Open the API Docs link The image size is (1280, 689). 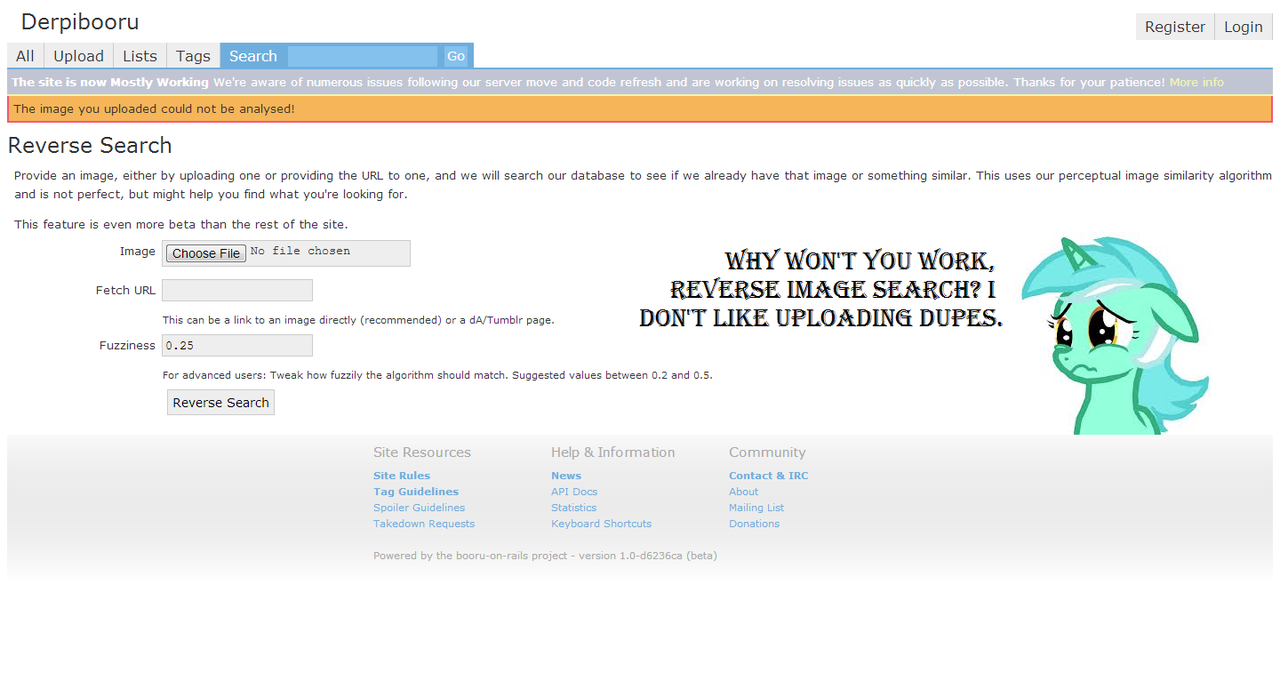[x=574, y=492]
